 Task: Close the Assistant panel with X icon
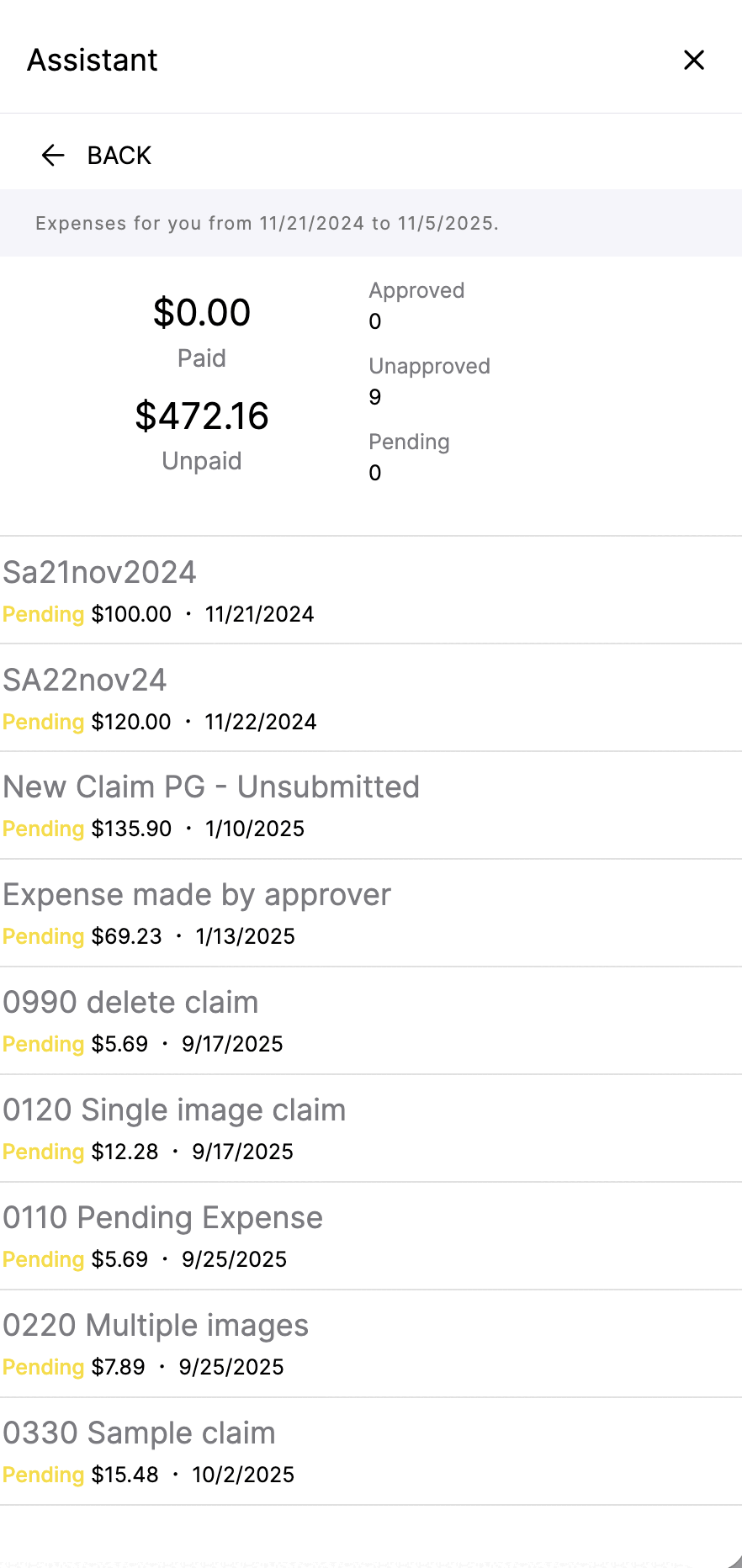[694, 60]
